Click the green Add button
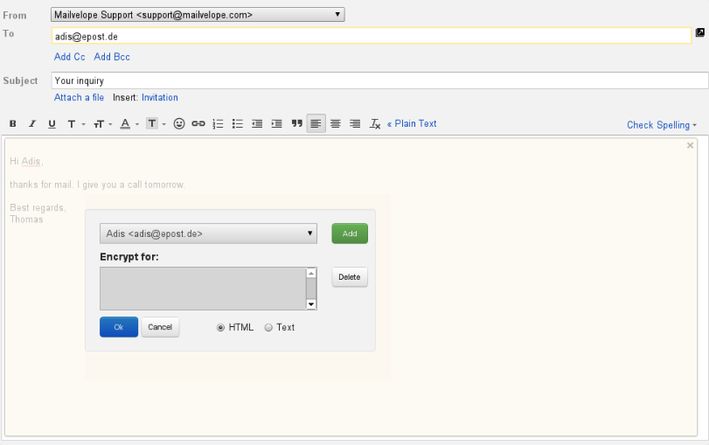 (350, 233)
